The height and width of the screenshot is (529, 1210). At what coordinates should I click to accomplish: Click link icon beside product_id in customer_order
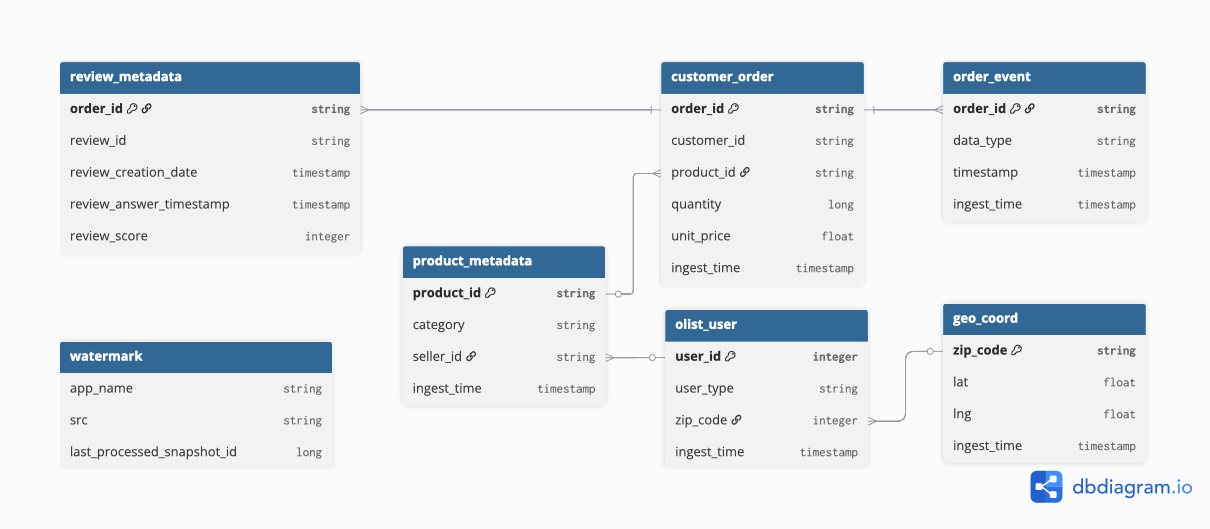click(745, 172)
